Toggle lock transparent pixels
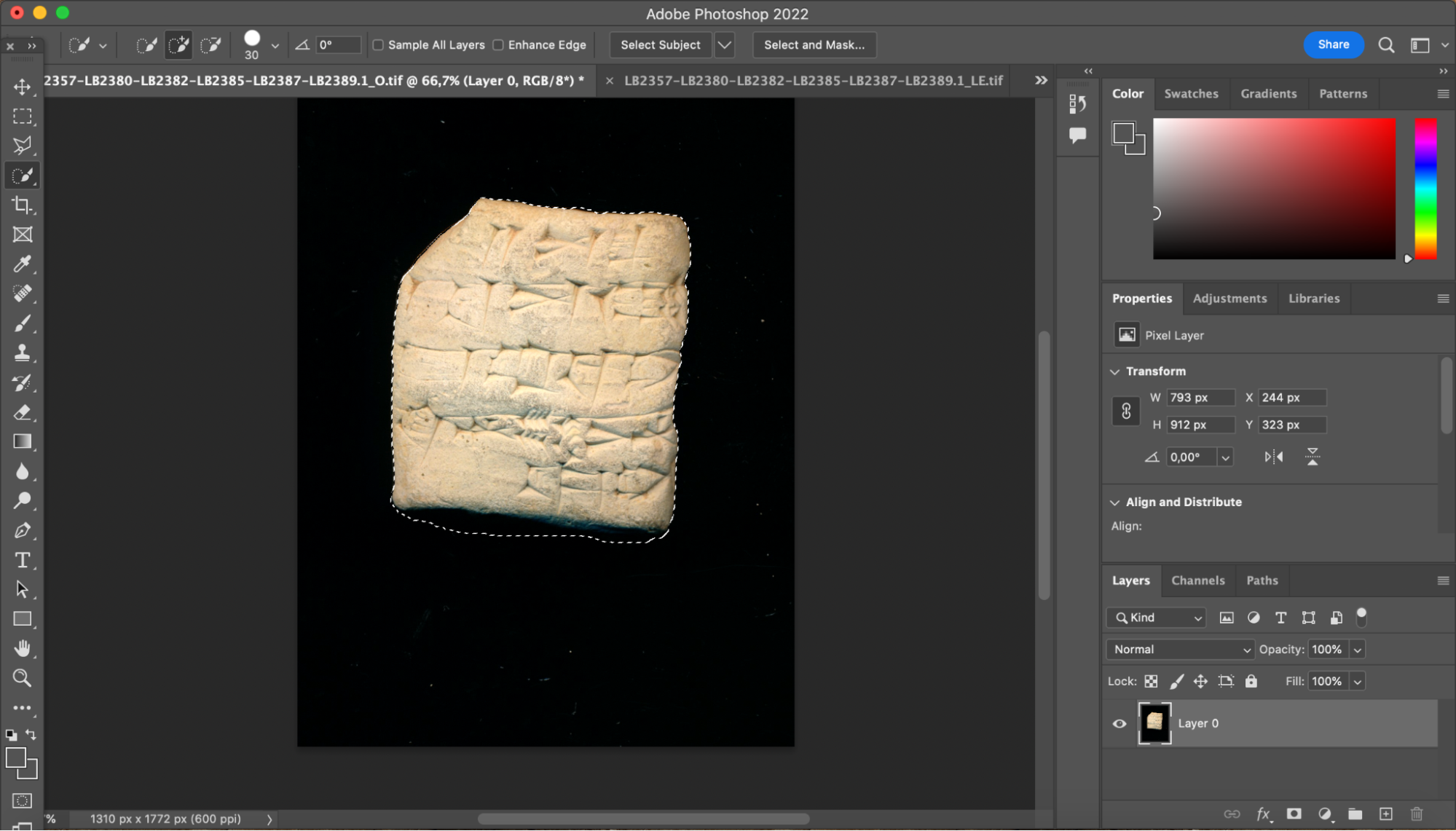This screenshot has width=1456, height=831. pos(1151,682)
